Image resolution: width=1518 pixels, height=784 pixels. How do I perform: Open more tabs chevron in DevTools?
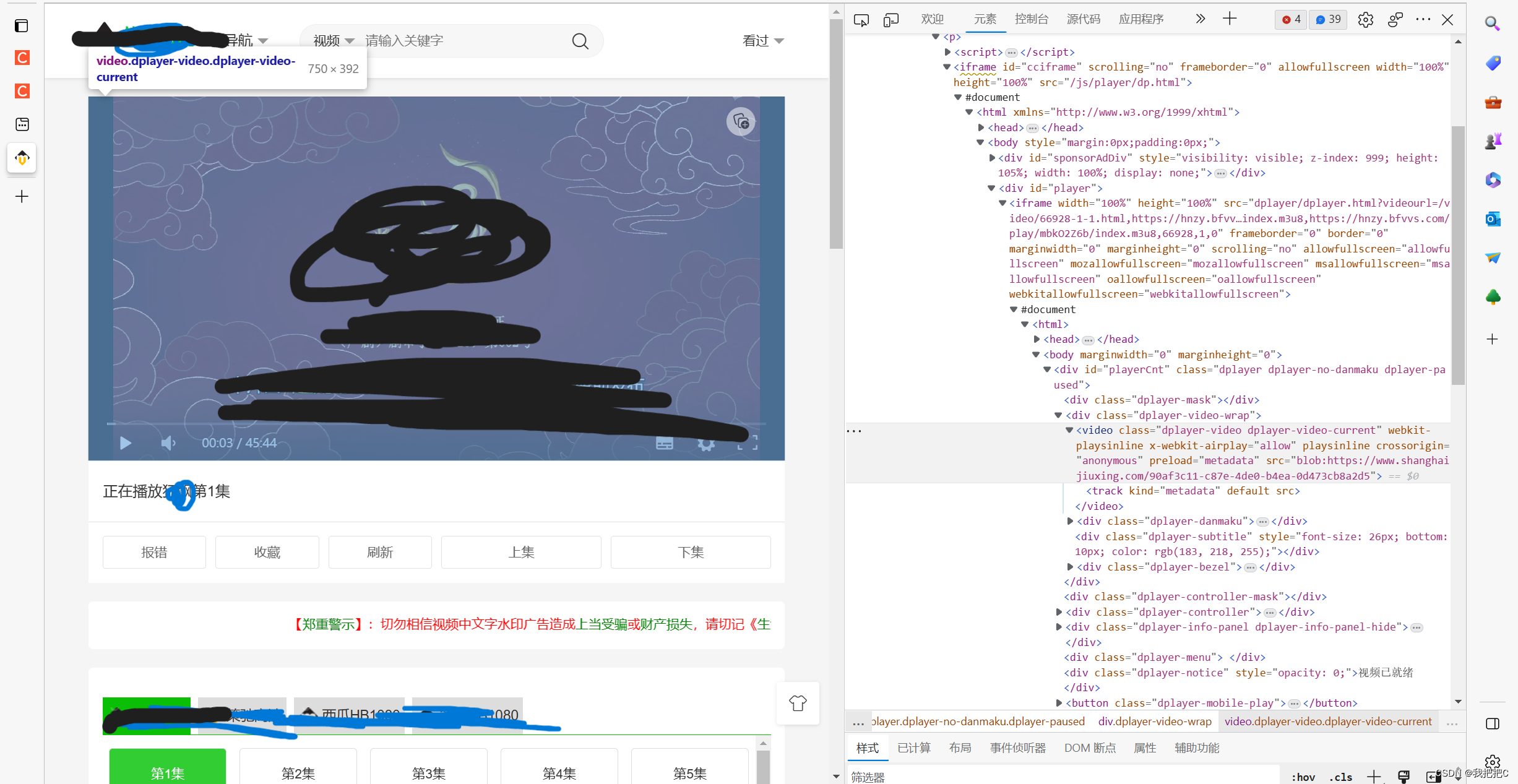[x=1201, y=19]
